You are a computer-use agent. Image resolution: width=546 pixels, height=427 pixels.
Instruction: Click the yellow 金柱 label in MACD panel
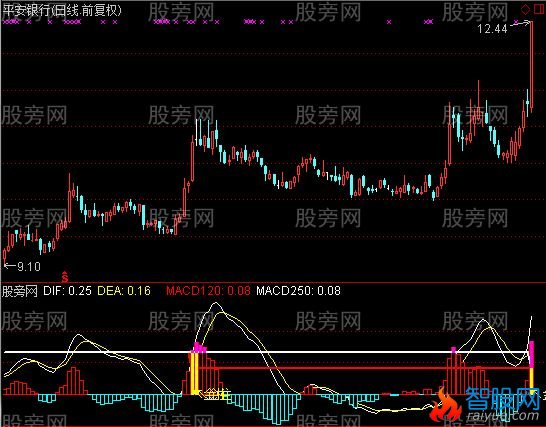[217, 395]
